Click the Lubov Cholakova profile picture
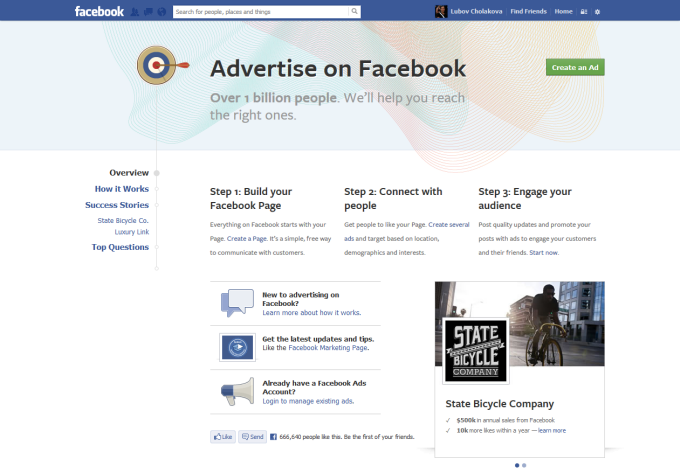 coord(441,12)
